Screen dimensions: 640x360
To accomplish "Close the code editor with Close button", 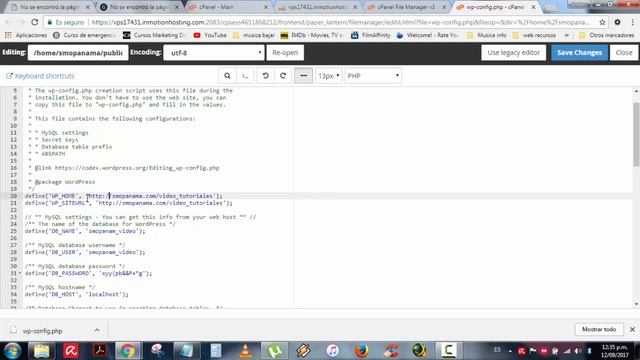I will tap(624, 53).
